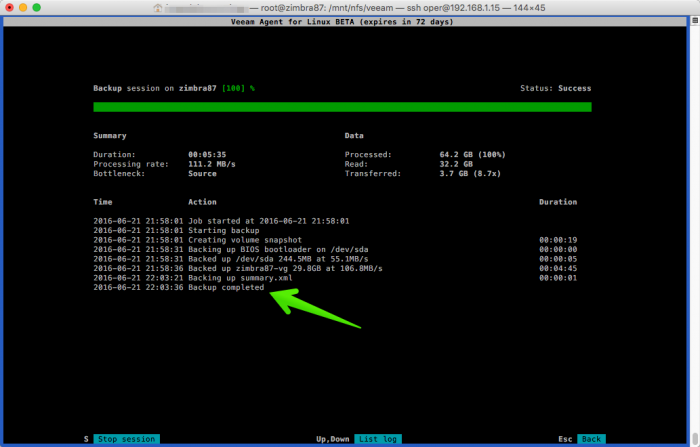The image size is (700, 447).
Task: Select the 'Starting backup' log entry
Action: click(176, 230)
